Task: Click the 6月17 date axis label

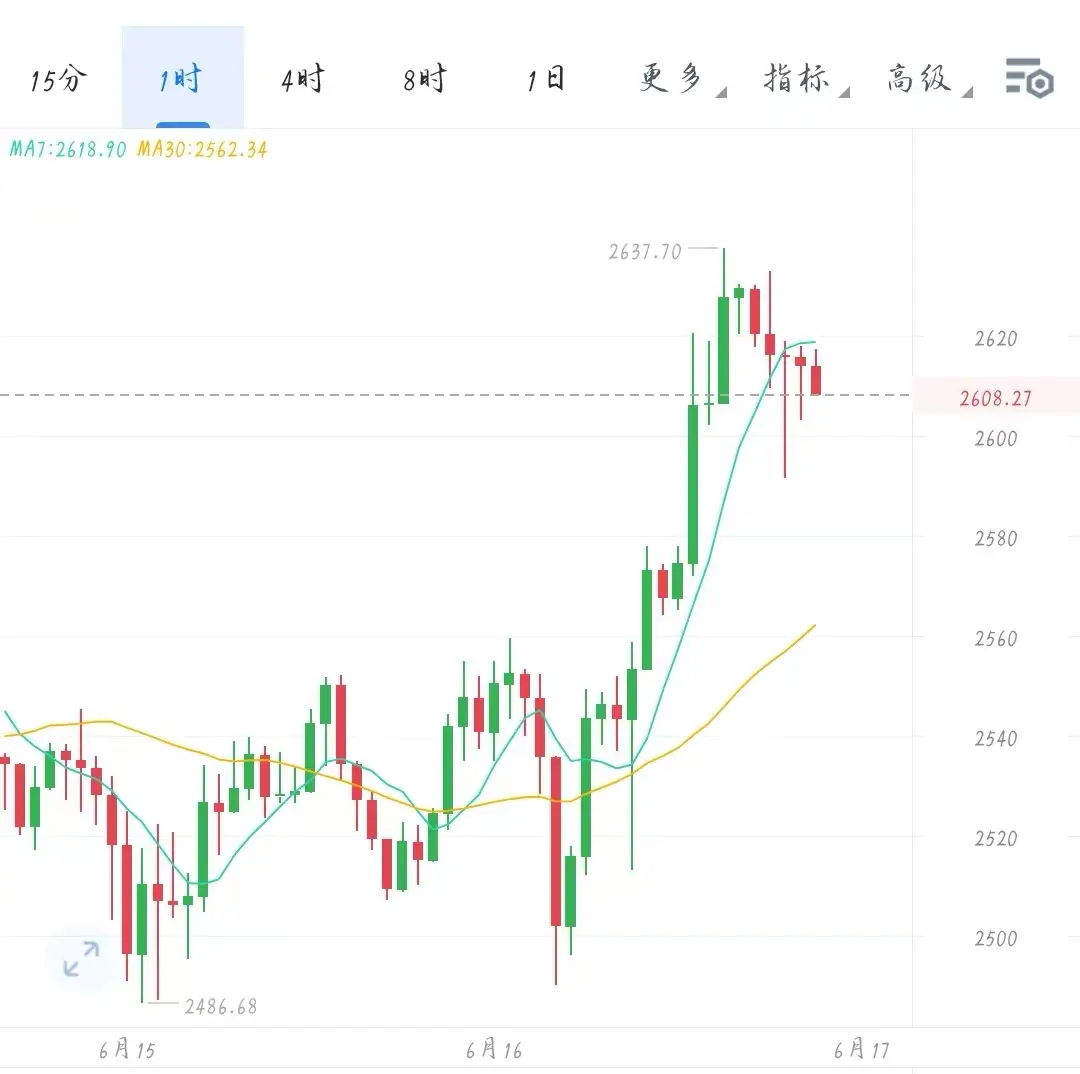Action: click(862, 1049)
